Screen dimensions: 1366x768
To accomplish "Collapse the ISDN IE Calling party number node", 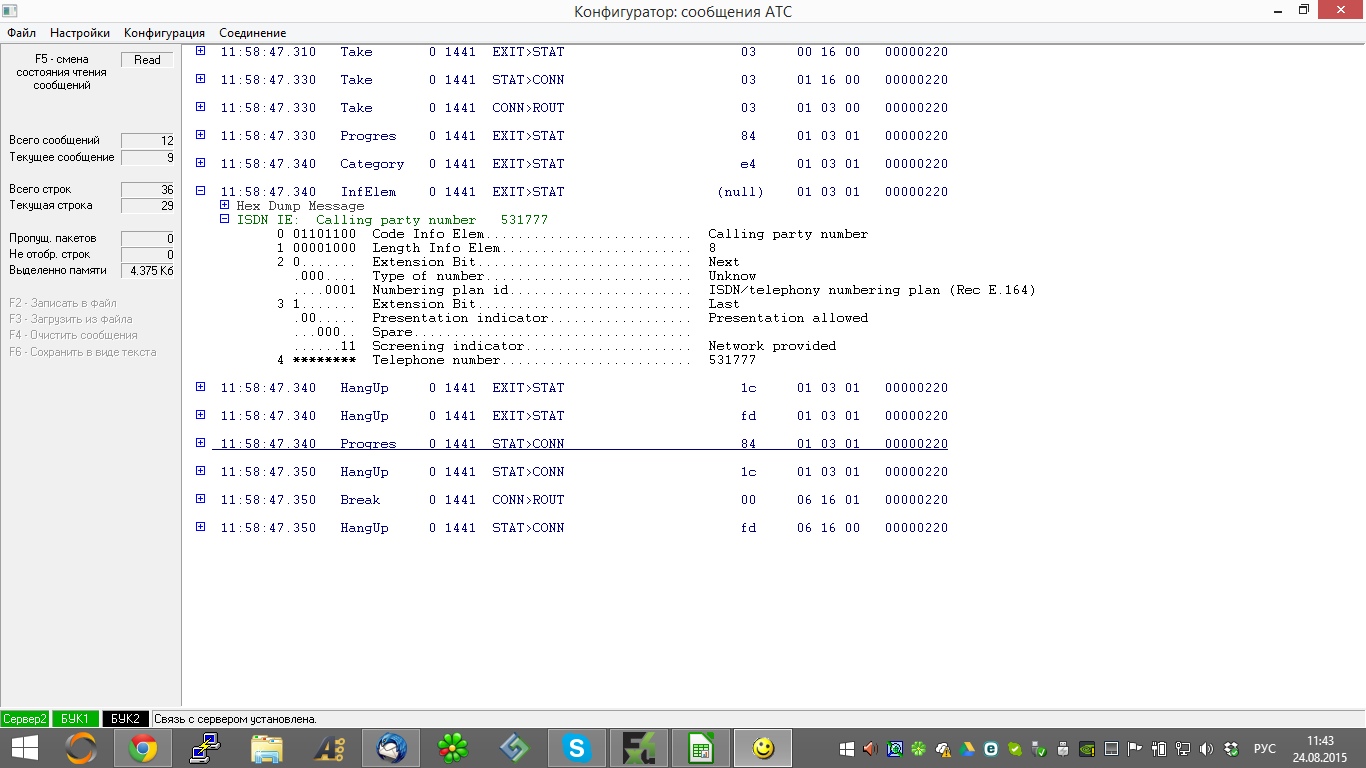I will (224, 219).
